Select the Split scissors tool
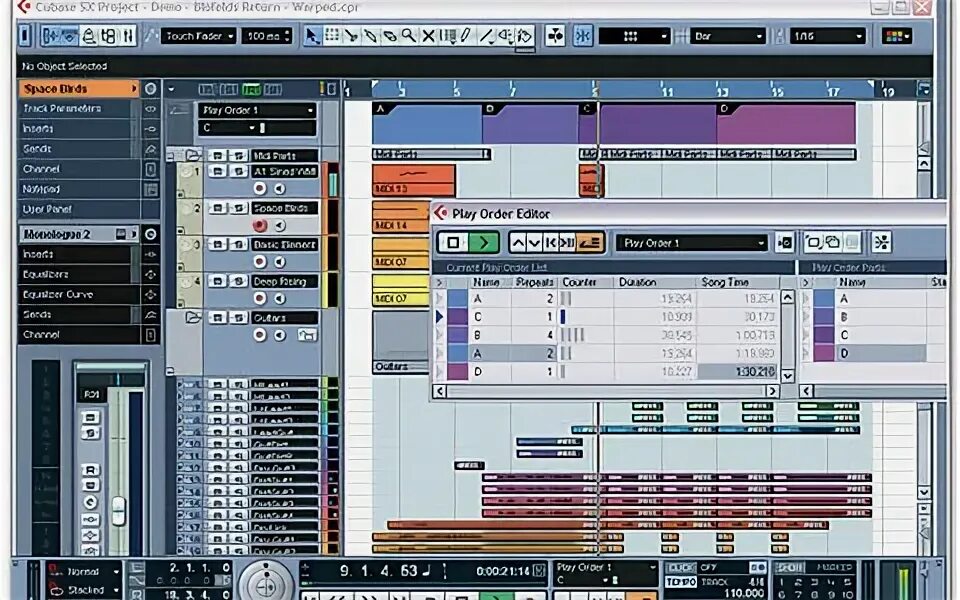The height and width of the screenshot is (600, 960). [351, 36]
